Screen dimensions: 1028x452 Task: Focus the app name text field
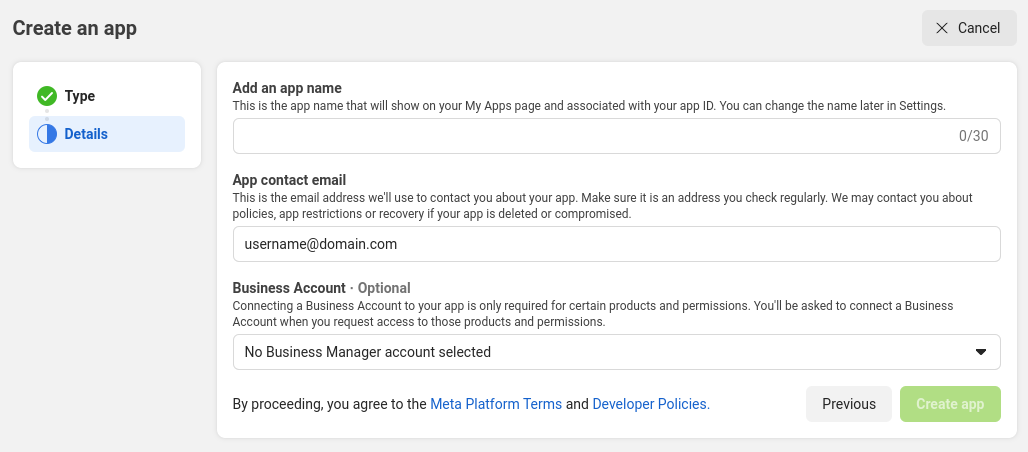[x=590, y=136]
